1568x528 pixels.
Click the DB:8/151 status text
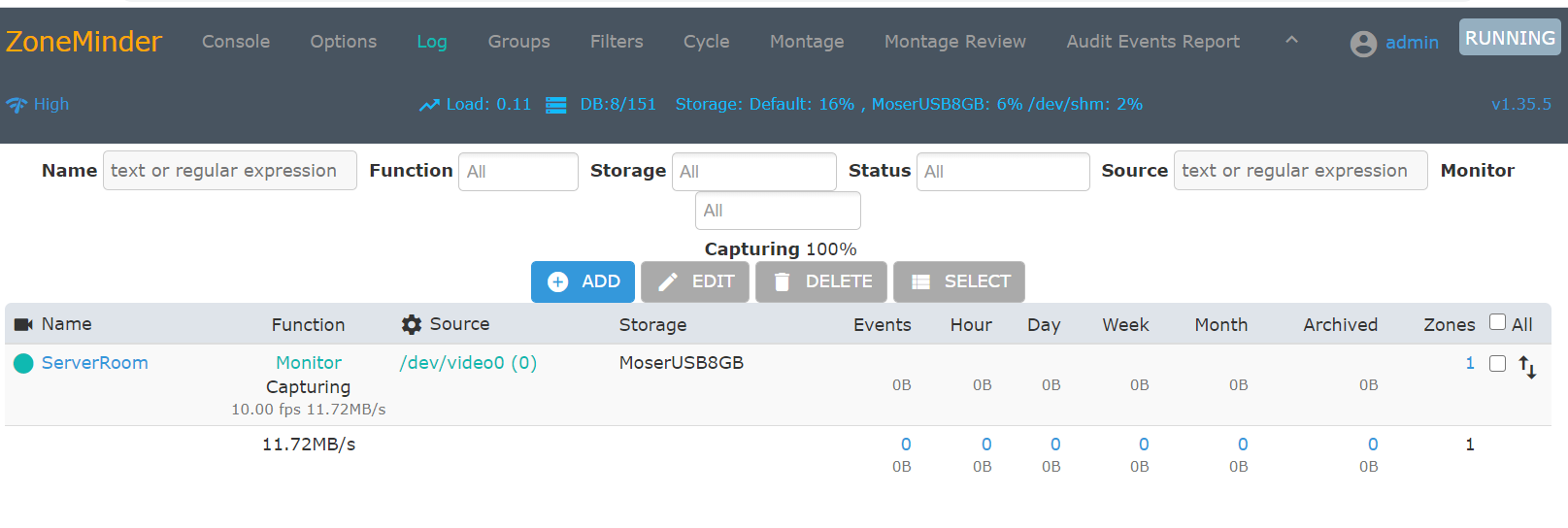pyautogui.click(x=618, y=104)
